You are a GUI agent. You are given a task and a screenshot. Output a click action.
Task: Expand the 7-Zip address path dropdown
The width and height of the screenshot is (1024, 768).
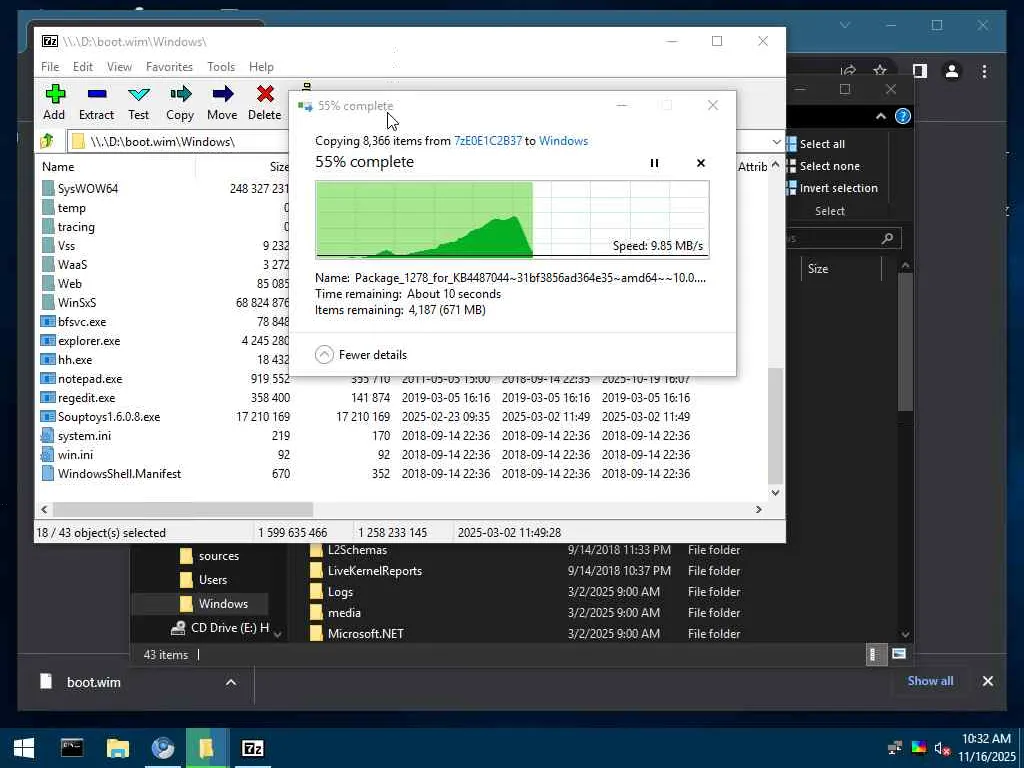click(776, 142)
